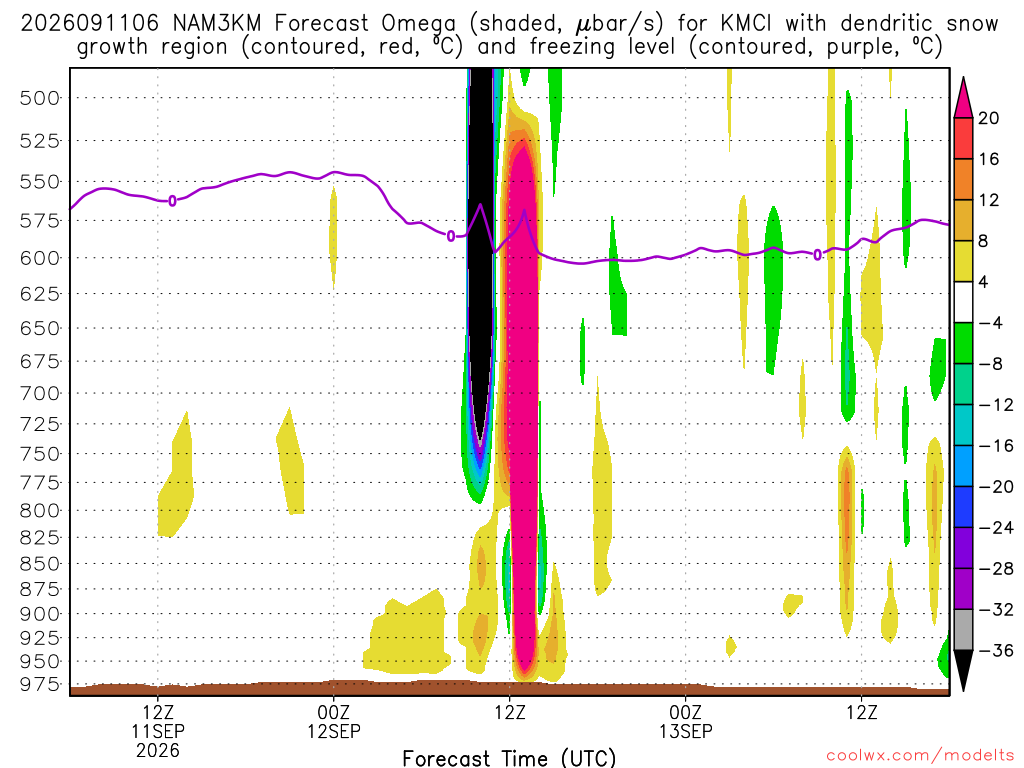
Task: Click the 500 pressure level label
Action: click(x=39, y=99)
